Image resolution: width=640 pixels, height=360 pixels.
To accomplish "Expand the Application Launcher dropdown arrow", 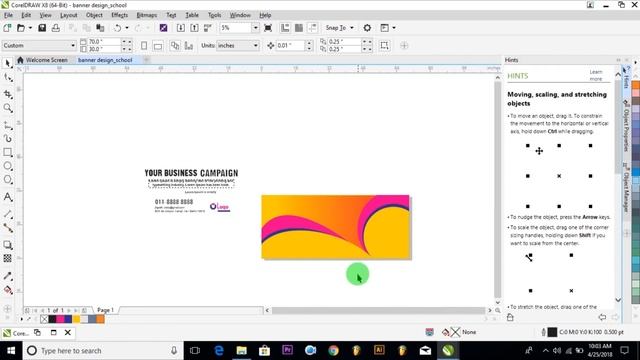I will click(393, 28).
